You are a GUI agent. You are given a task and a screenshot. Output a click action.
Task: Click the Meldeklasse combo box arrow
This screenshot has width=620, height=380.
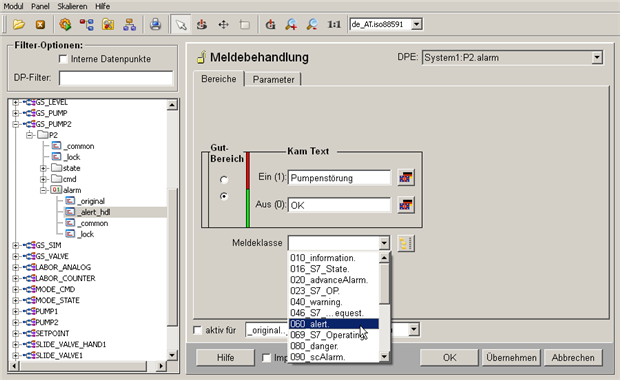384,243
